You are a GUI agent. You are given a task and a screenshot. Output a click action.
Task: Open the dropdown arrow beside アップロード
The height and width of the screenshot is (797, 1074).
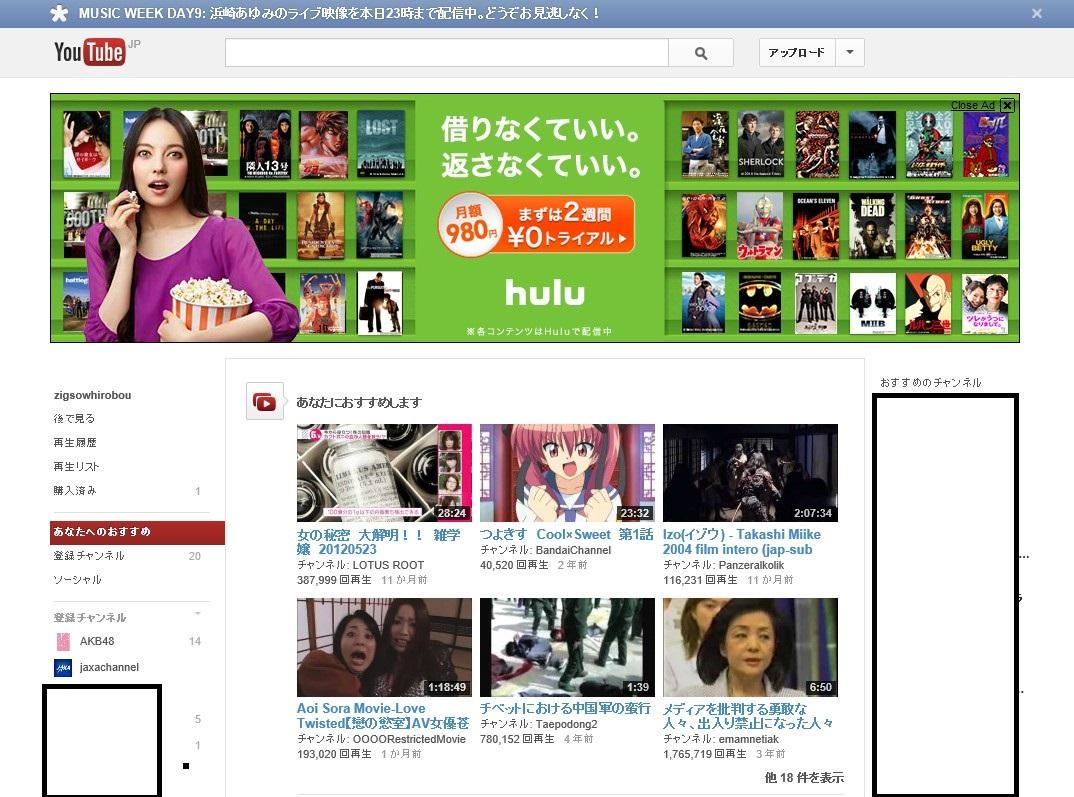pos(850,53)
